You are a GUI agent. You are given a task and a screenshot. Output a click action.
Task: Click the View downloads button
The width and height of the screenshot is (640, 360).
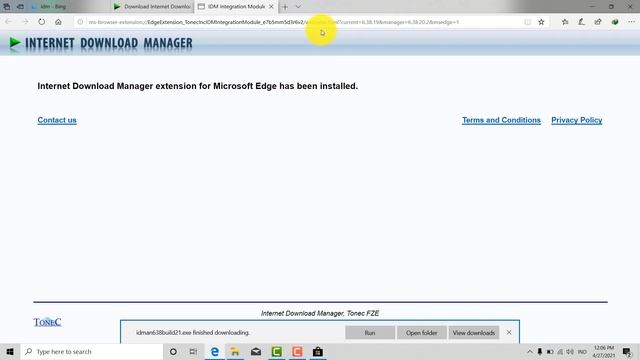click(473, 333)
